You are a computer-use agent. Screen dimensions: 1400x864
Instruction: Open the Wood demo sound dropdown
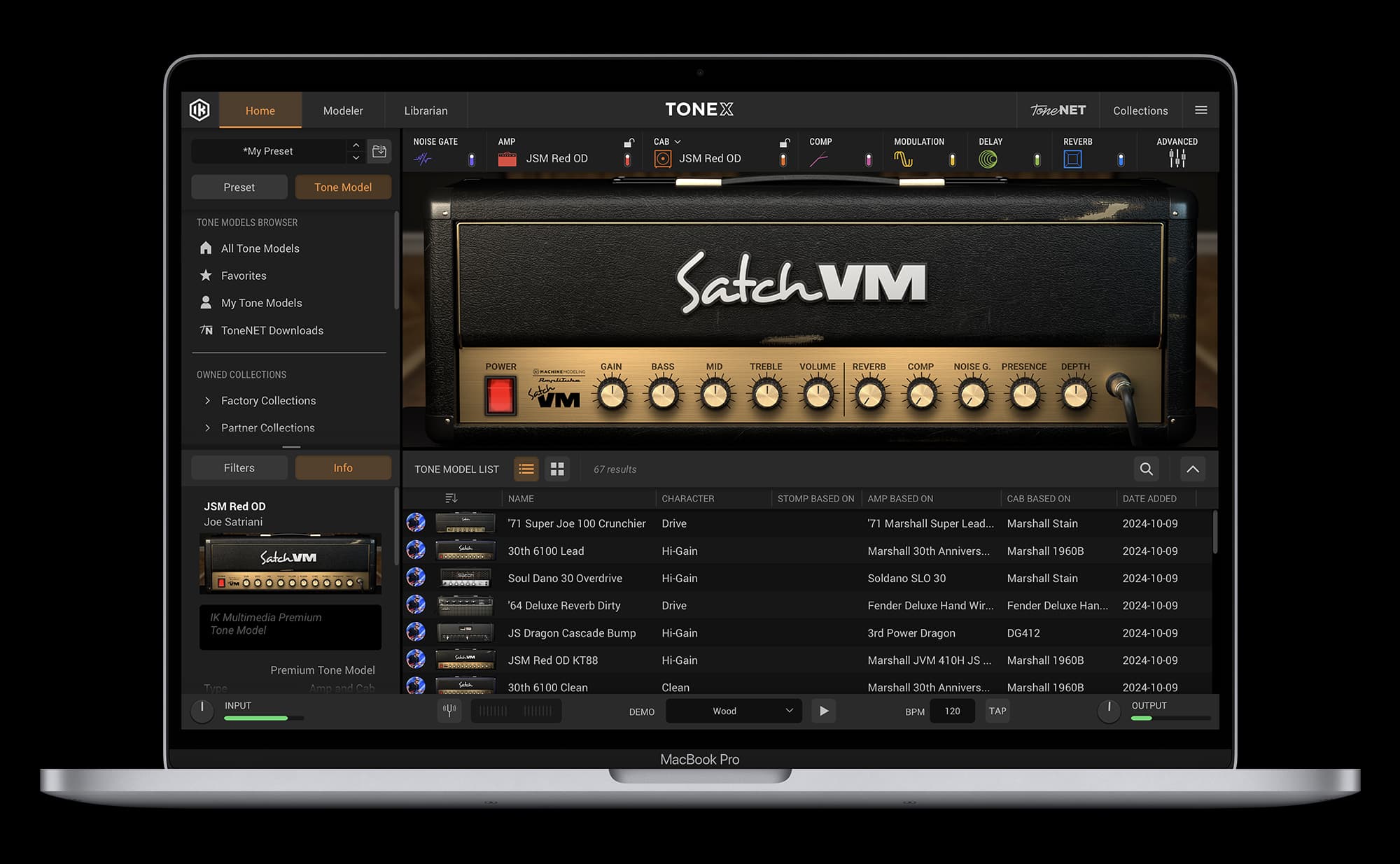(732, 710)
